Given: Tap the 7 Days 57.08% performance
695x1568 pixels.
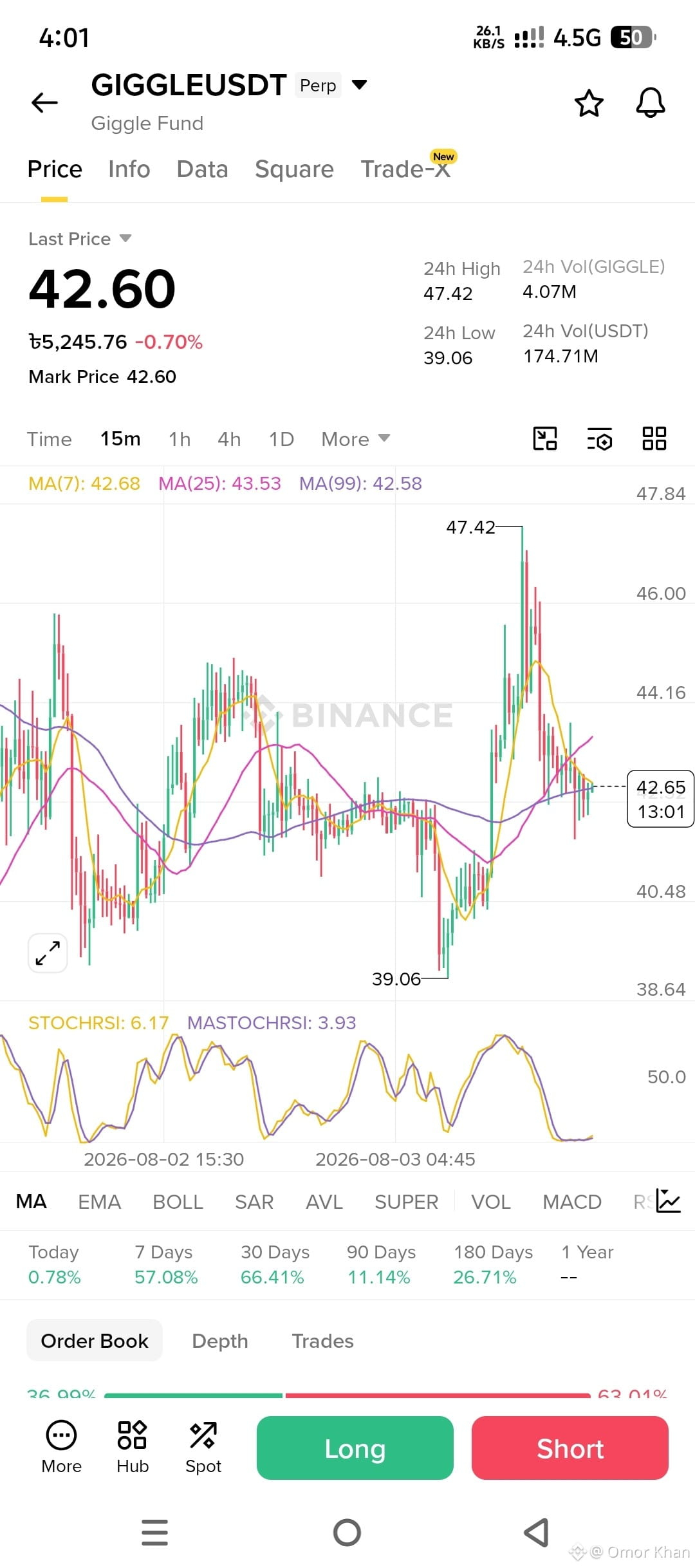Looking at the screenshot, I should click(166, 1264).
